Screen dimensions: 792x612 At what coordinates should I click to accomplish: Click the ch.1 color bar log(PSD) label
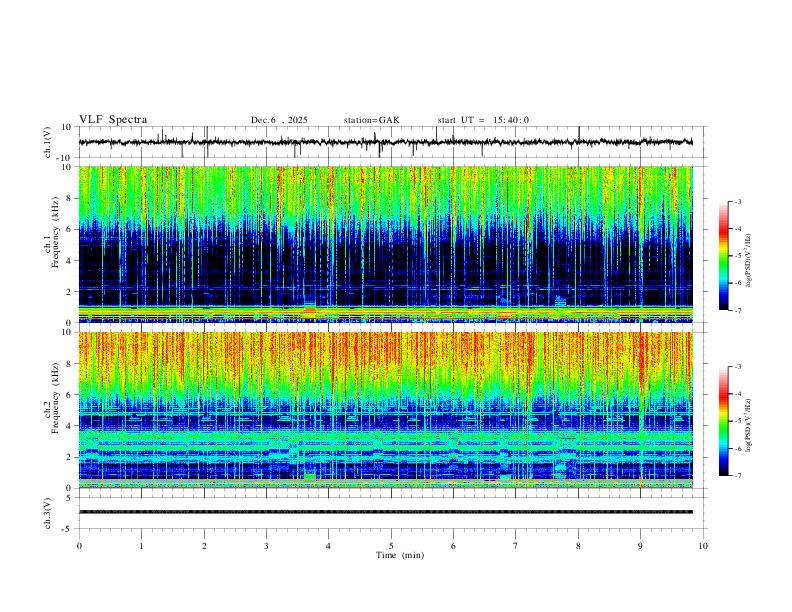tap(749, 261)
